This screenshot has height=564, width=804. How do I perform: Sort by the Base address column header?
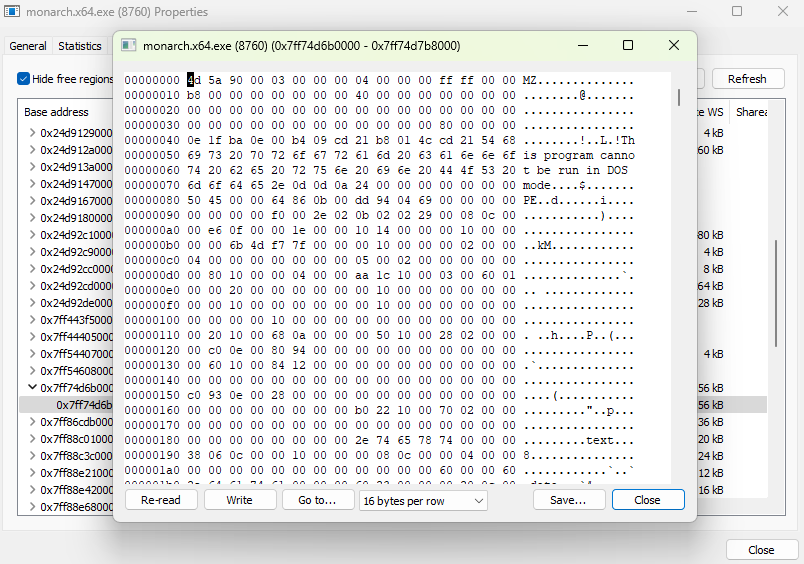57,112
